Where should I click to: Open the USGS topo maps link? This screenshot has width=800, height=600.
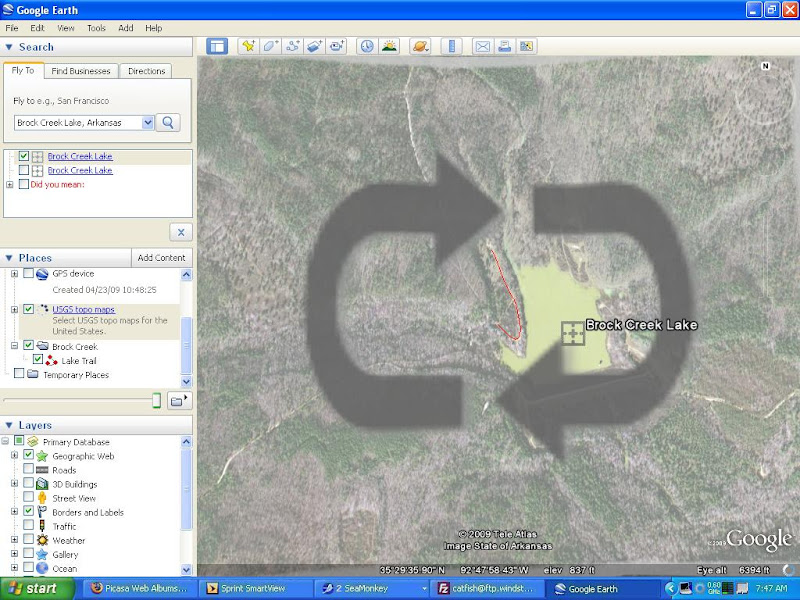point(83,309)
